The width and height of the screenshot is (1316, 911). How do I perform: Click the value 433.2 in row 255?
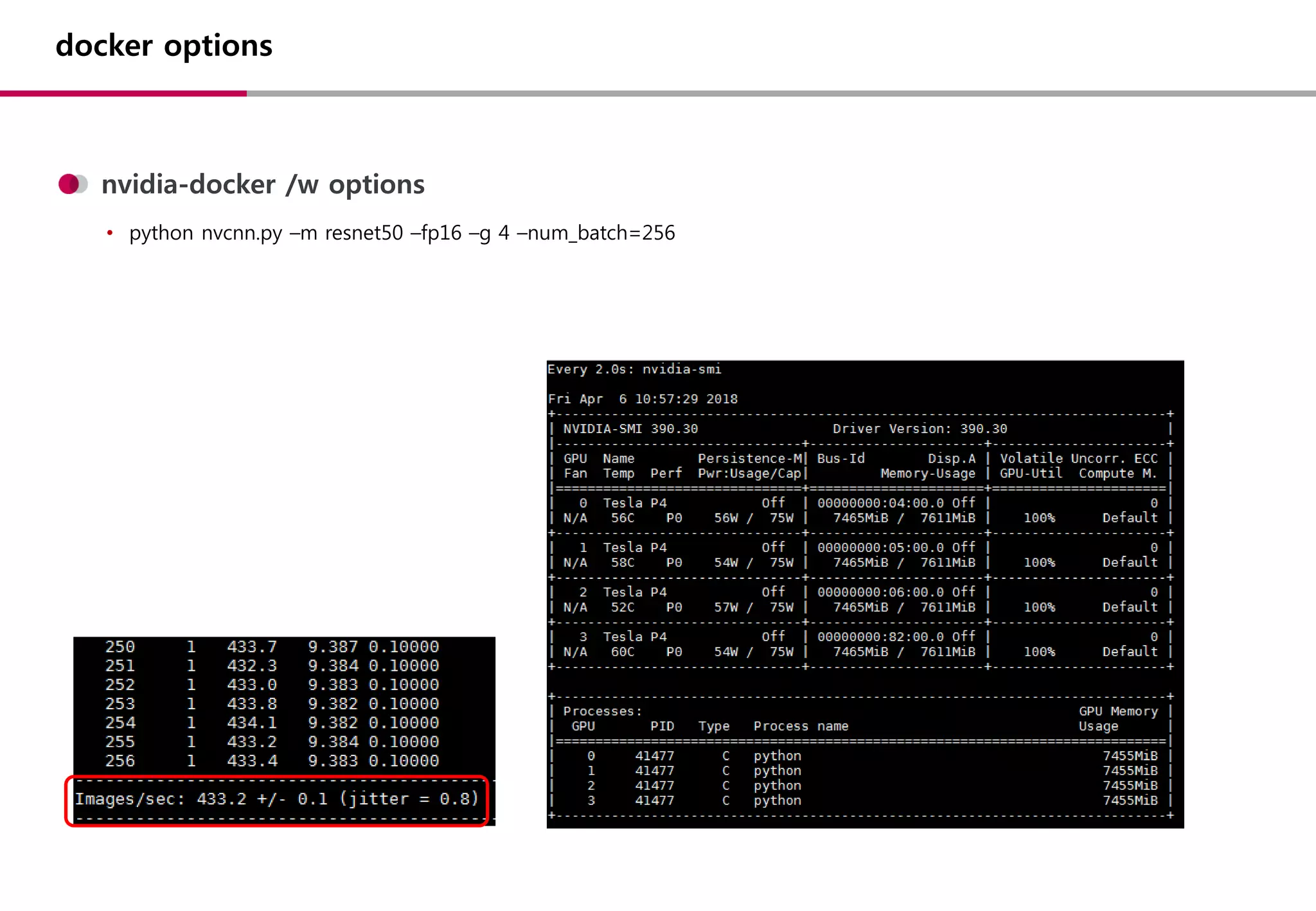click(252, 742)
